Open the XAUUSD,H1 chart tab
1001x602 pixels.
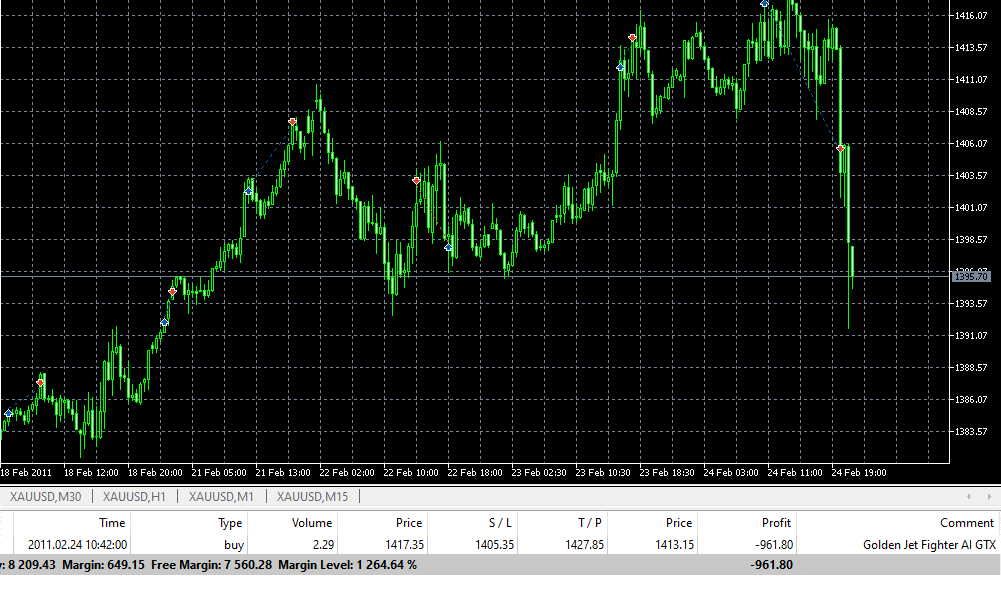(x=134, y=497)
